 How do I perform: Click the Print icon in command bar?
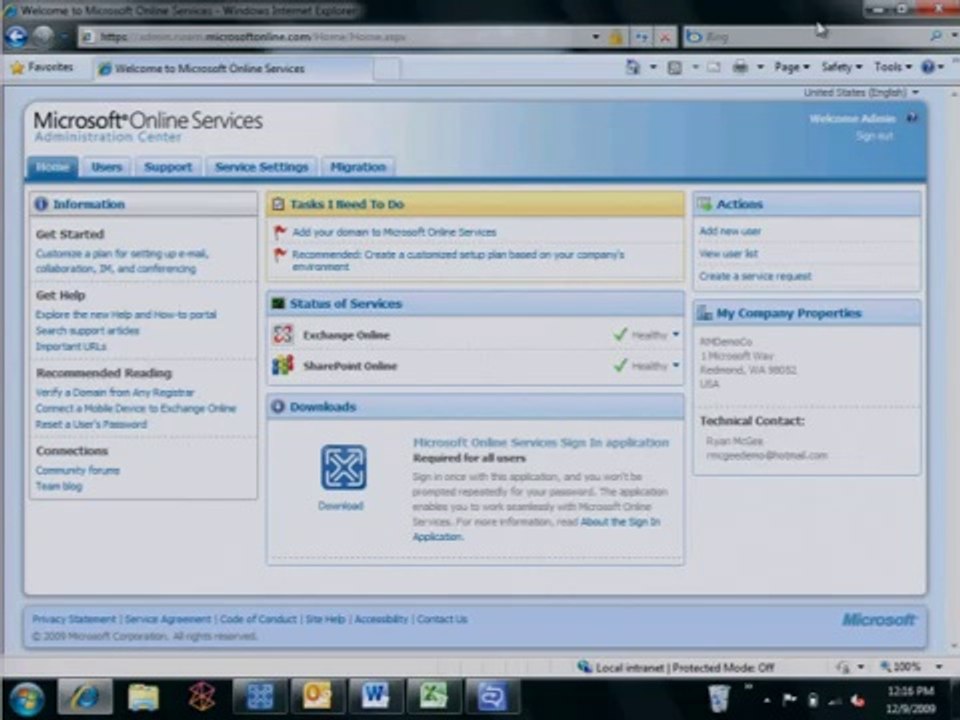click(x=740, y=67)
